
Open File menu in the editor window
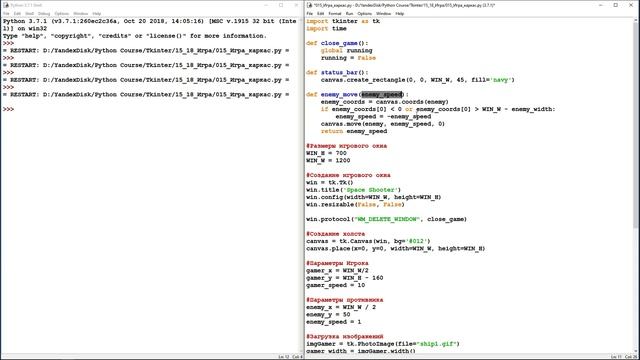tap(310, 13)
